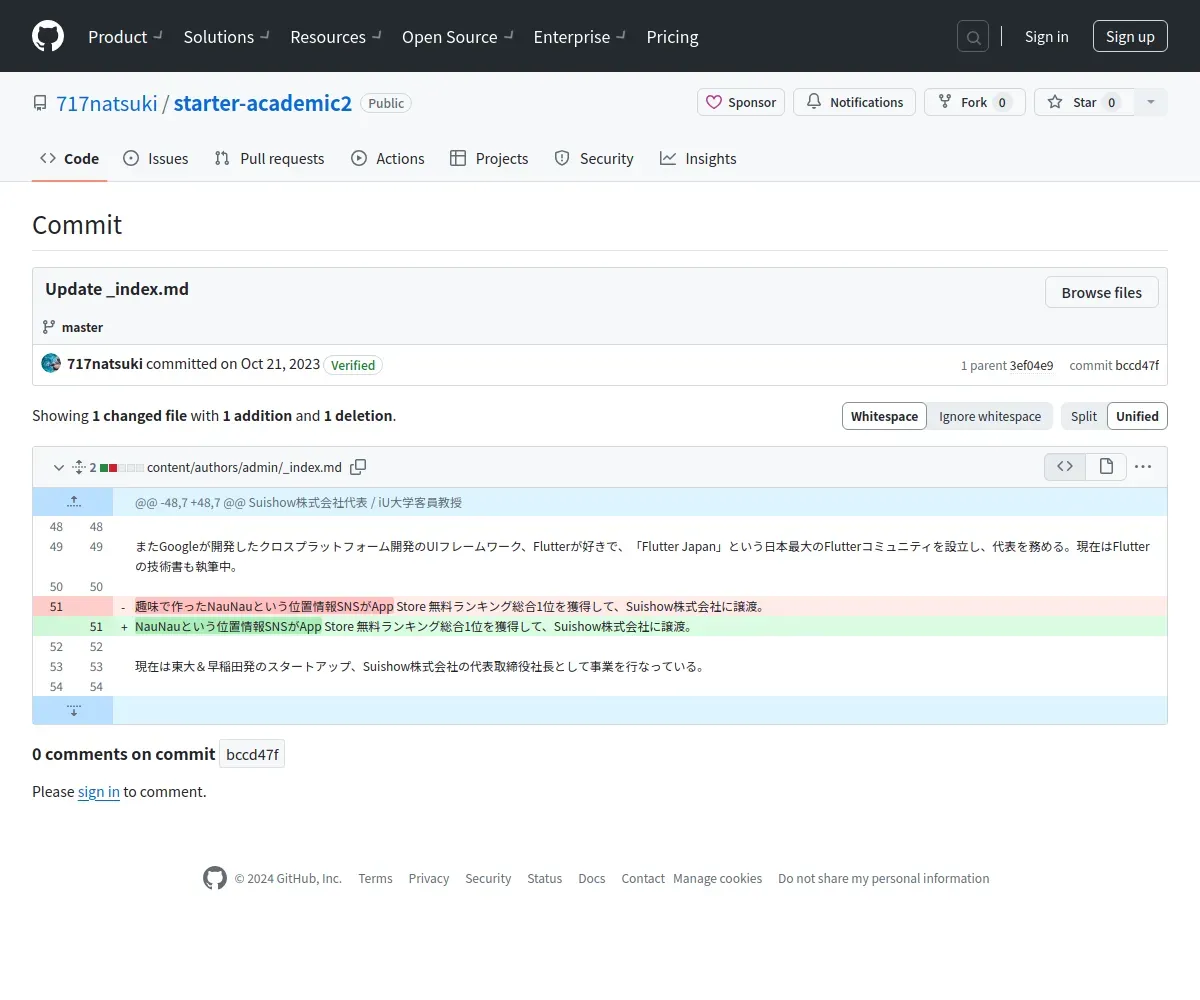1200x1000 pixels.
Task: Open the content/authors/admin/_index.md file link
Action: click(x=244, y=467)
